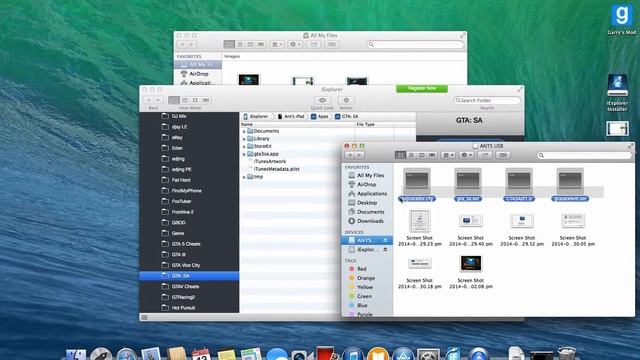This screenshot has width=640, height=360.
Task: Select iTunesArtwork in iExplorer file list
Action: click(x=270, y=162)
